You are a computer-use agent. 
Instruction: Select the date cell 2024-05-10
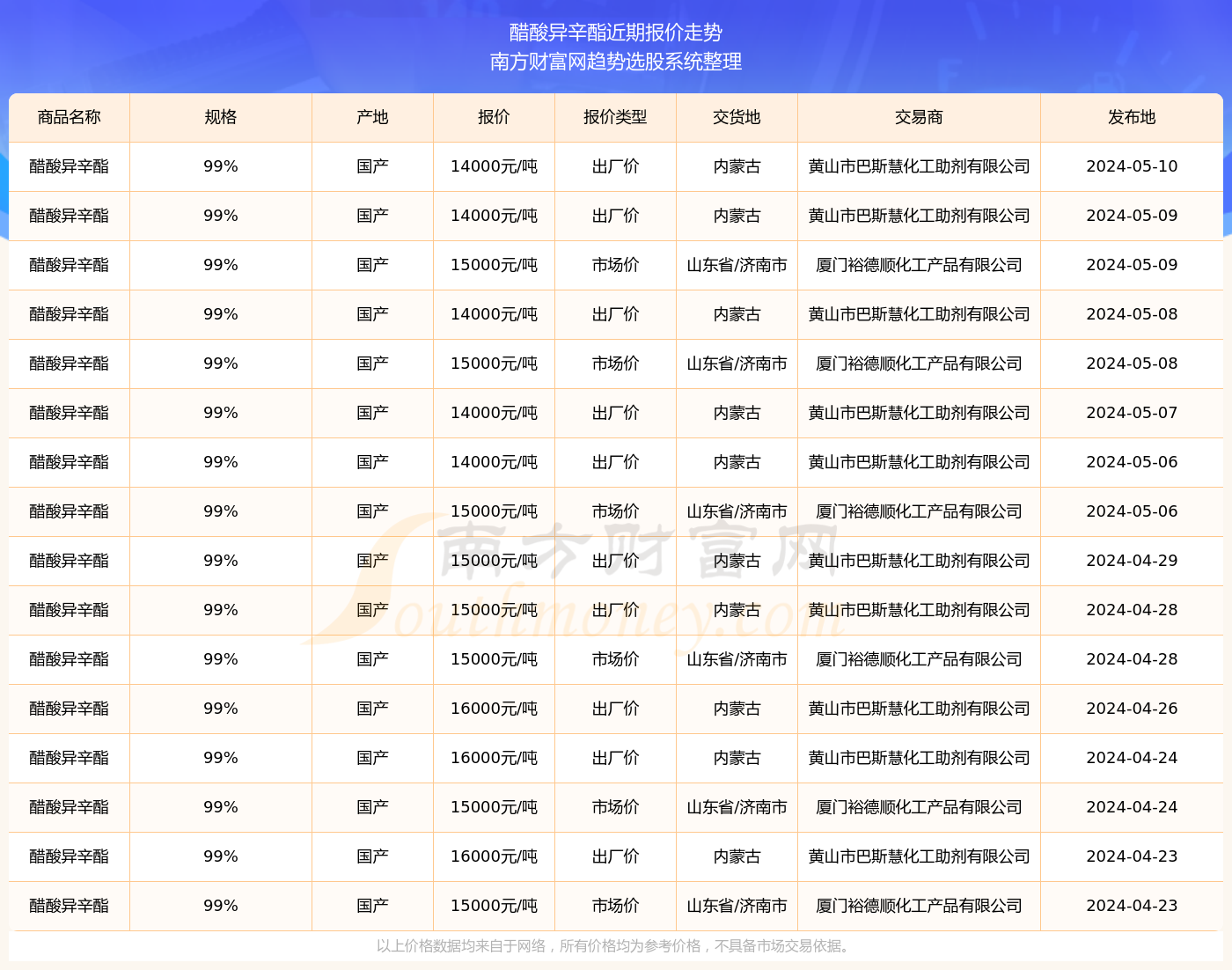pos(1132,166)
